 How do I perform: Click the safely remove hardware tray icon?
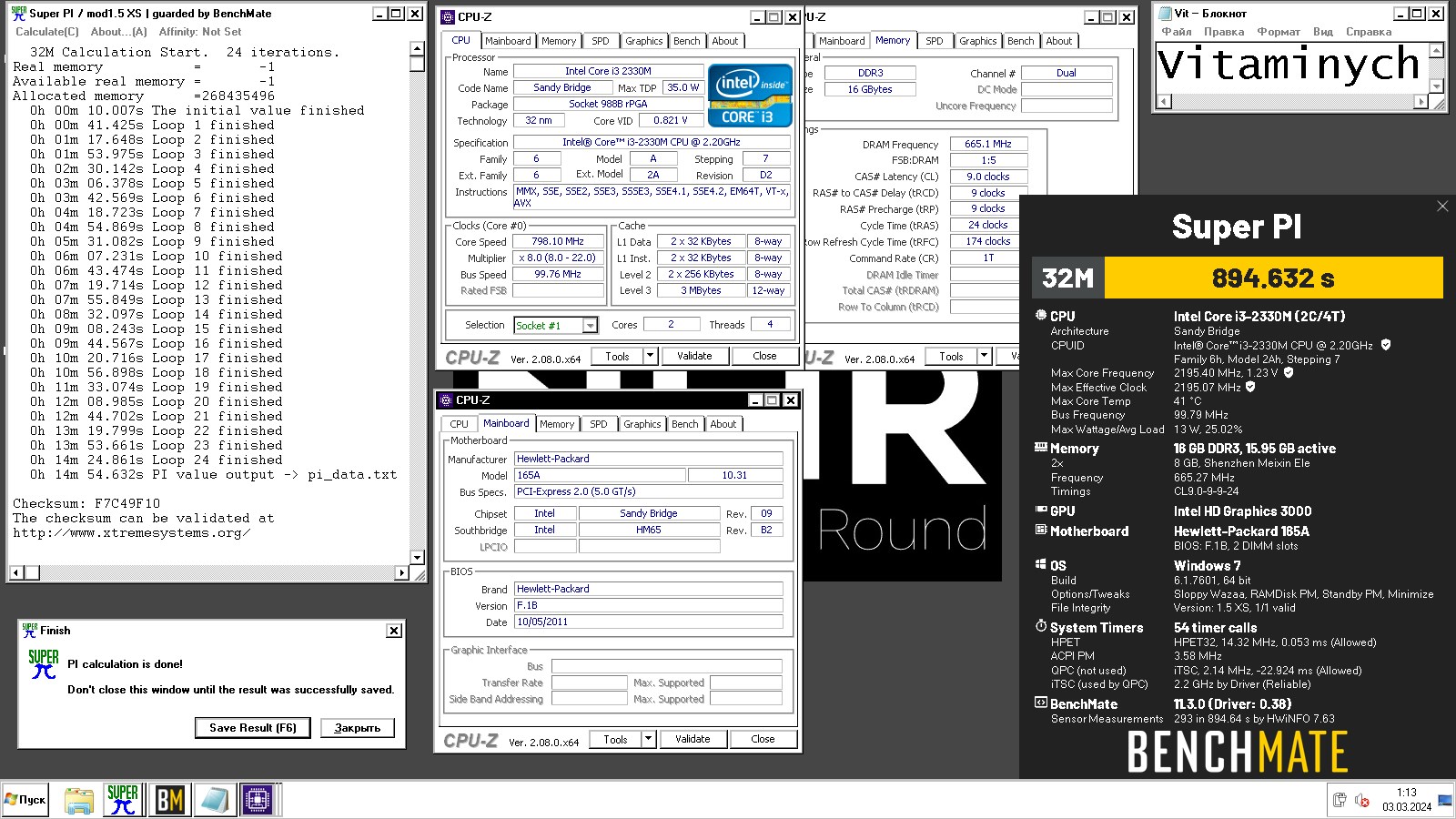1340,800
